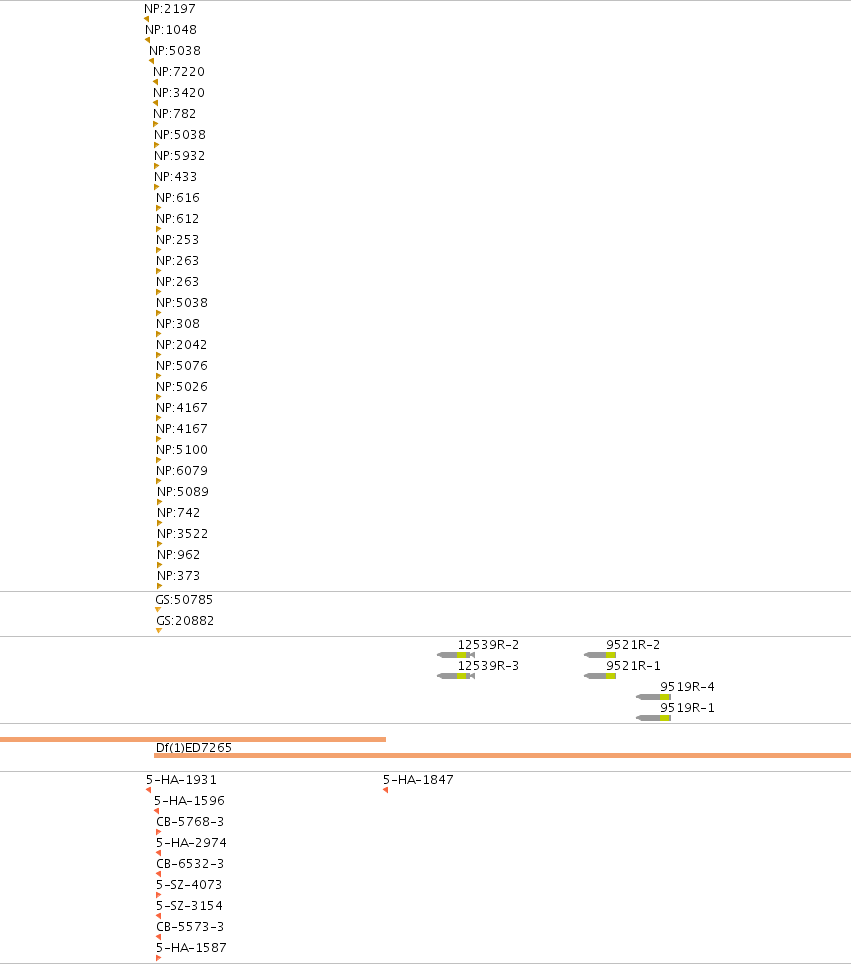851x964 pixels.
Task: Click on the NP:962 label
Action: [x=178, y=554]
